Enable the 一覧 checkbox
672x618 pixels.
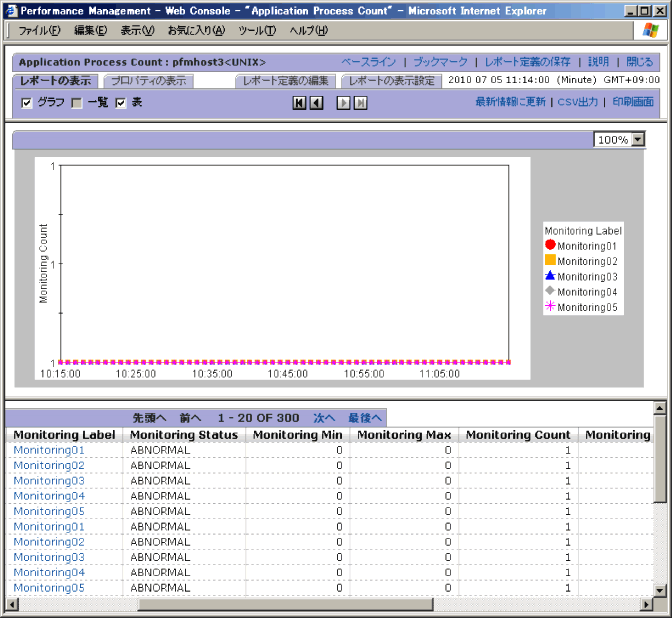pyautogui.click(x=77, y=103)
